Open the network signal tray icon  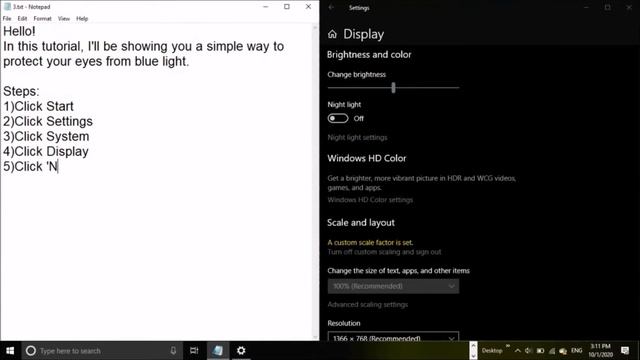pyautogui.click(x=552, y=351)
